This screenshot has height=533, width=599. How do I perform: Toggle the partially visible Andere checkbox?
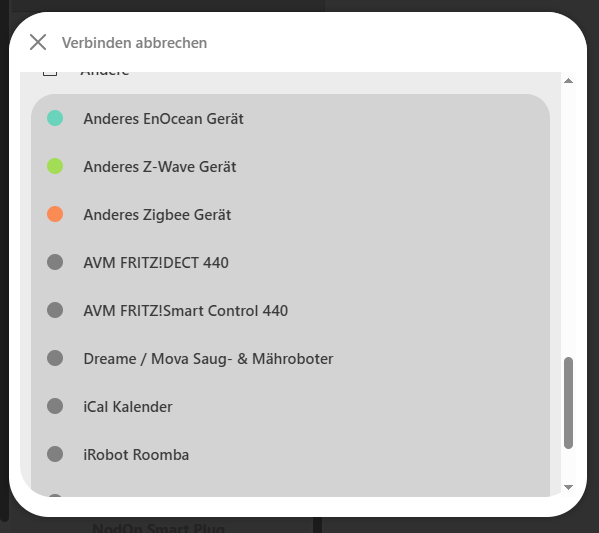(x=50, y=73)
